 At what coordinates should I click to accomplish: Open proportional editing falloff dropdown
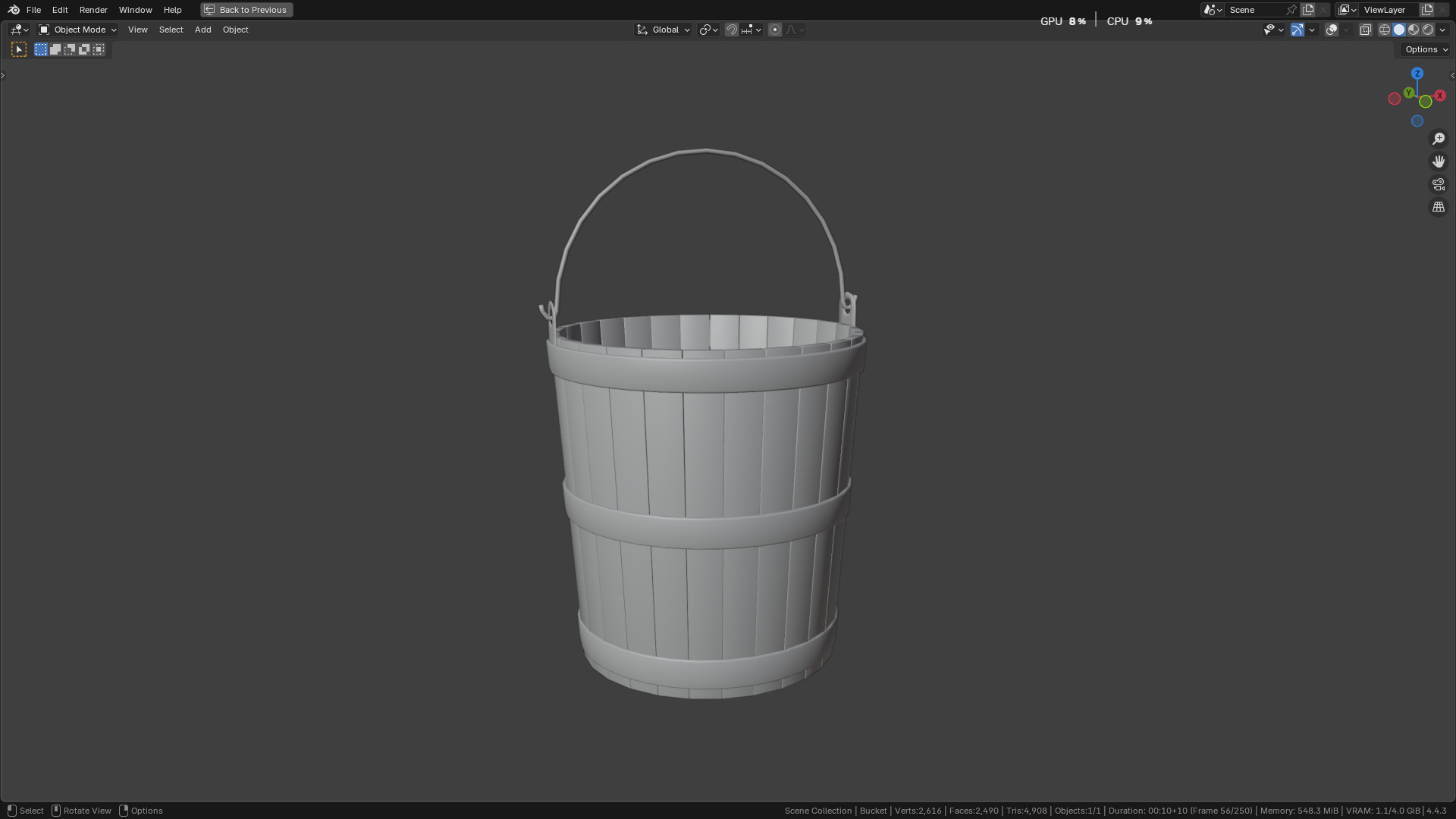[x=795, y=30]
